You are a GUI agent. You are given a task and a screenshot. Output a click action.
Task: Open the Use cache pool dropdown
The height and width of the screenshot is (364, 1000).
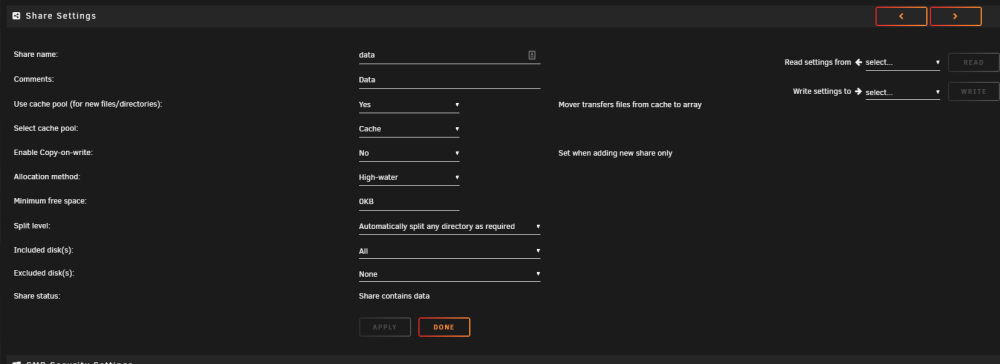[409, 105]
